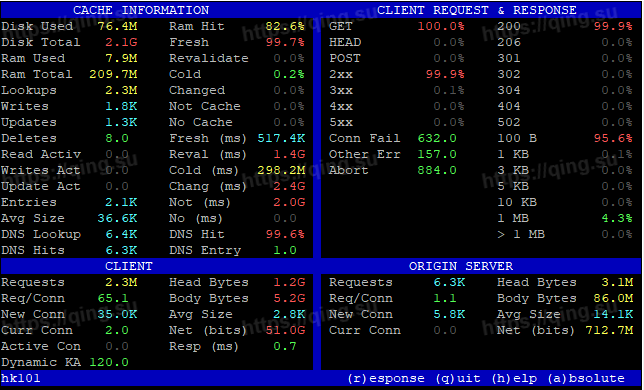This screenshot has height=390, width=644.
Task: Click the Abort 884.0 value
Action: (437, 170)
